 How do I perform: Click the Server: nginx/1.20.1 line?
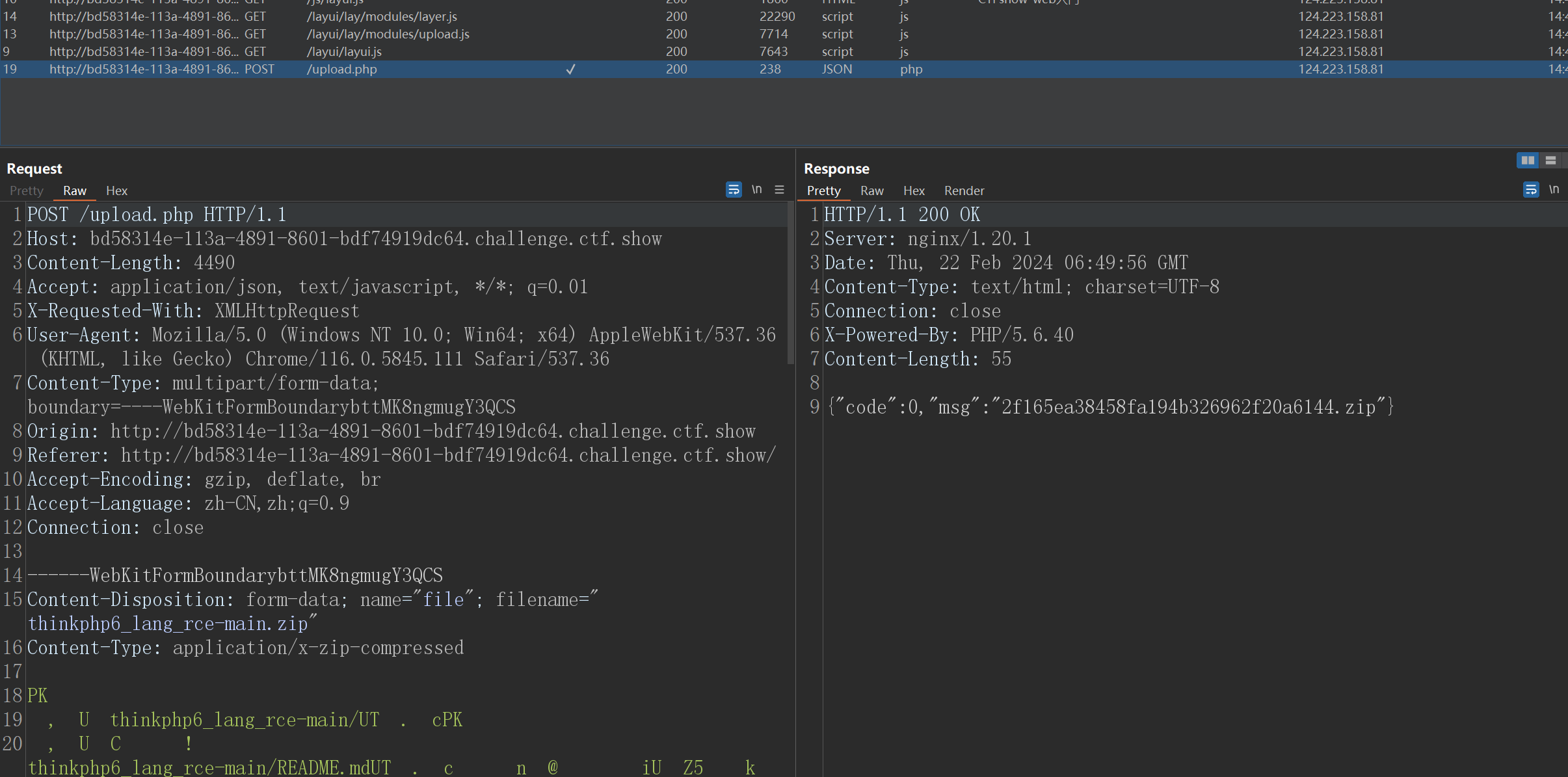(928, 239)
